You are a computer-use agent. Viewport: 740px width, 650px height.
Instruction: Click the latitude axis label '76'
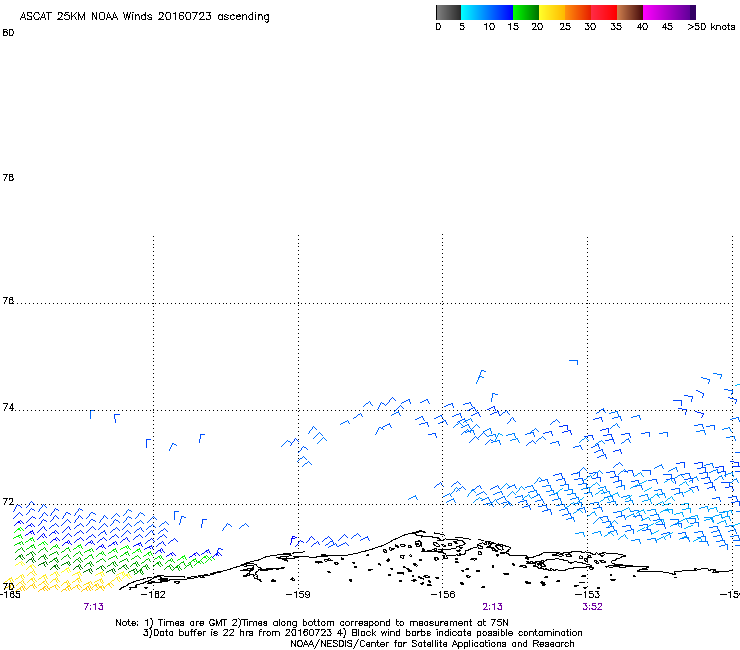click(x=8, y=301)
